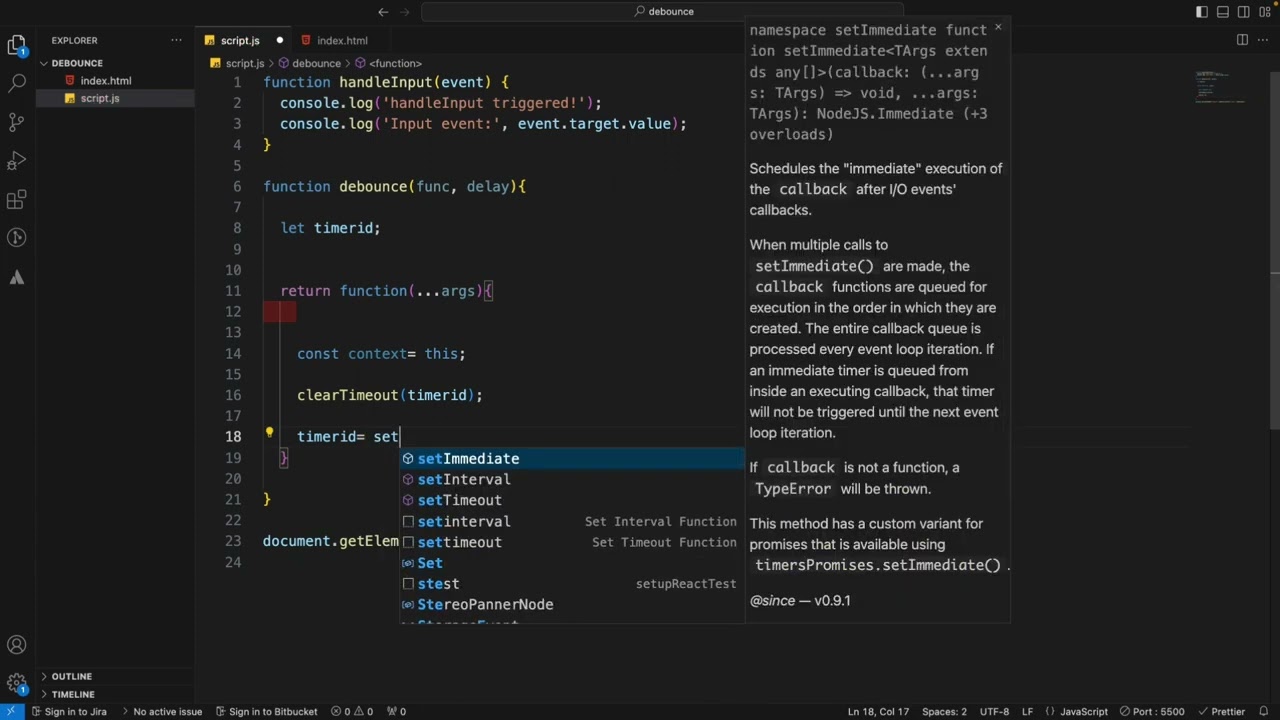Click the editor minimap code preview
Image resolution: width=1280 pixels, height=720 pixels.
tap(1220, 88)
